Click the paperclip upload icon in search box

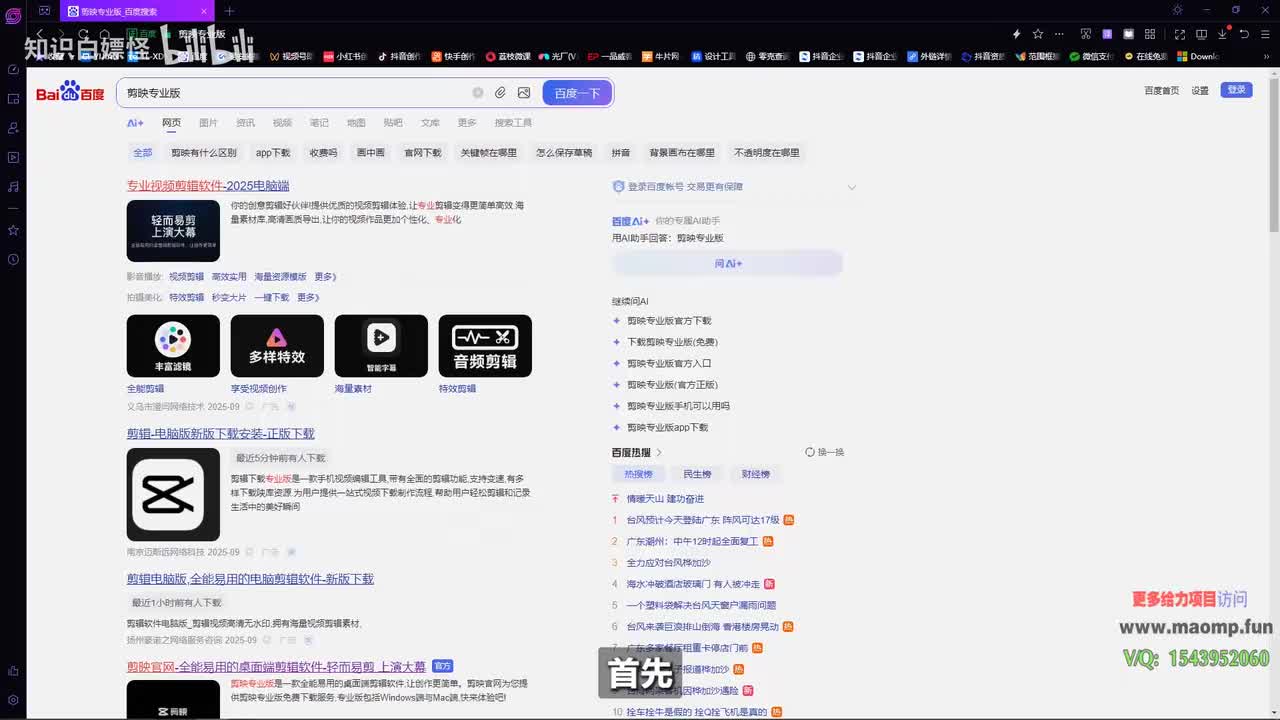point(501,93)
